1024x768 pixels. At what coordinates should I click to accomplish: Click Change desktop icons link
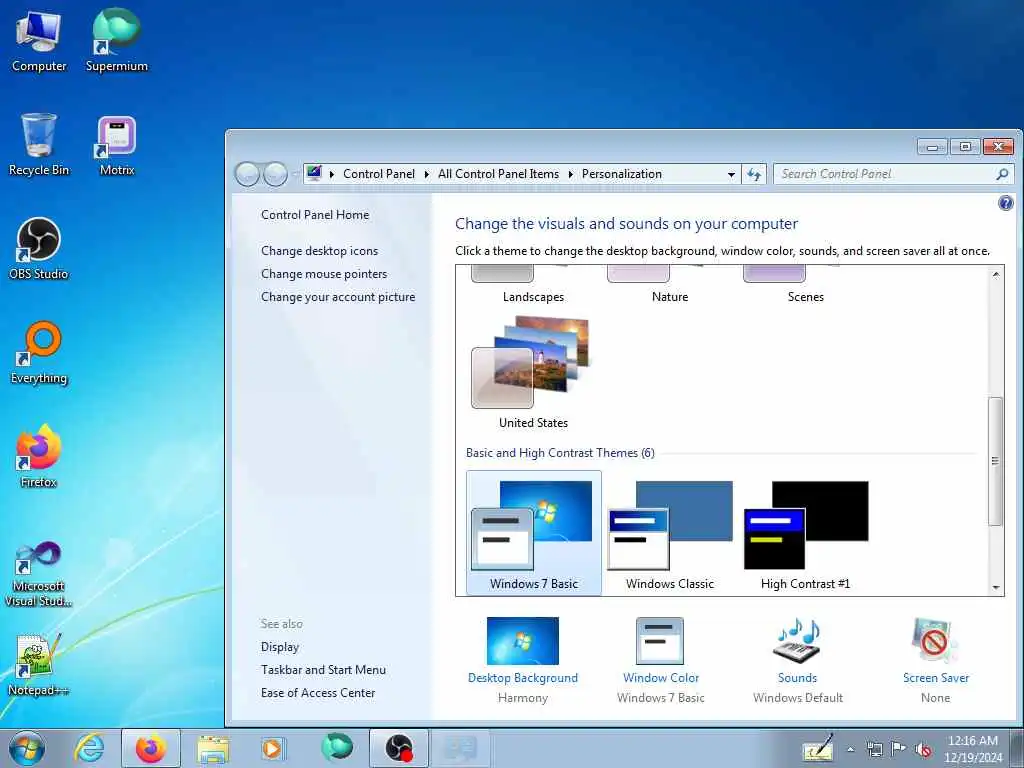319,251
